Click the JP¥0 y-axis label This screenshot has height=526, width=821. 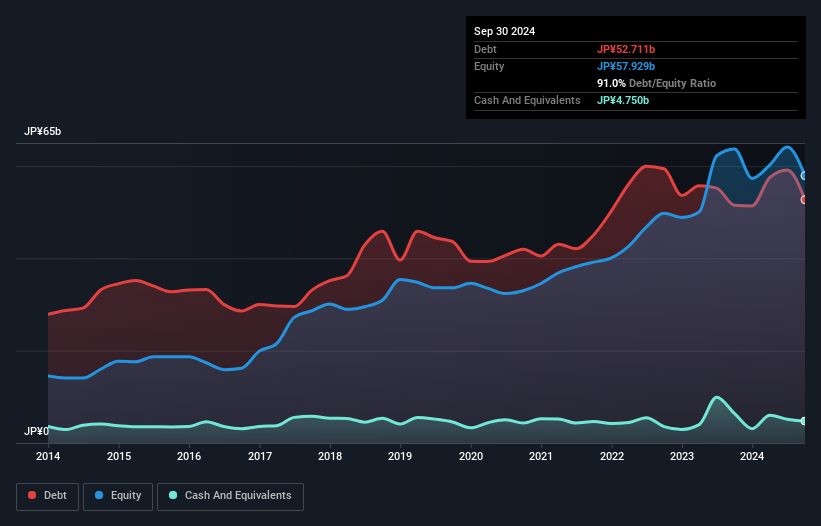pos(36,431)
